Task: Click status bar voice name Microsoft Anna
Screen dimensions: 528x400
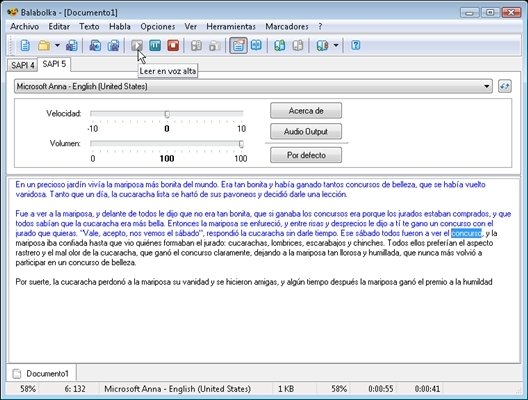Action: coord(177,389)
